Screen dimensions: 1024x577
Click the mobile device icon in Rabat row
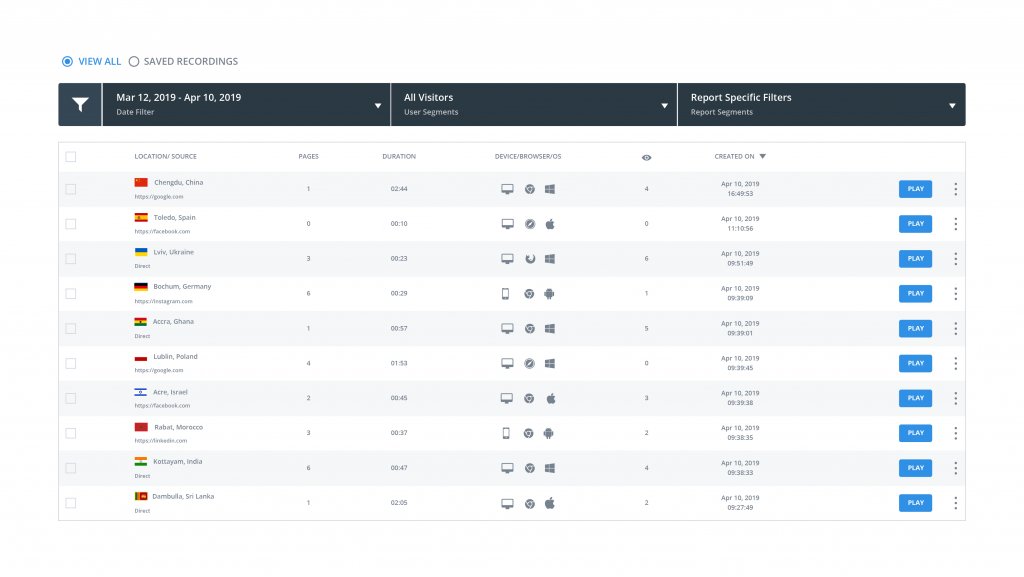tap(506, 433)
